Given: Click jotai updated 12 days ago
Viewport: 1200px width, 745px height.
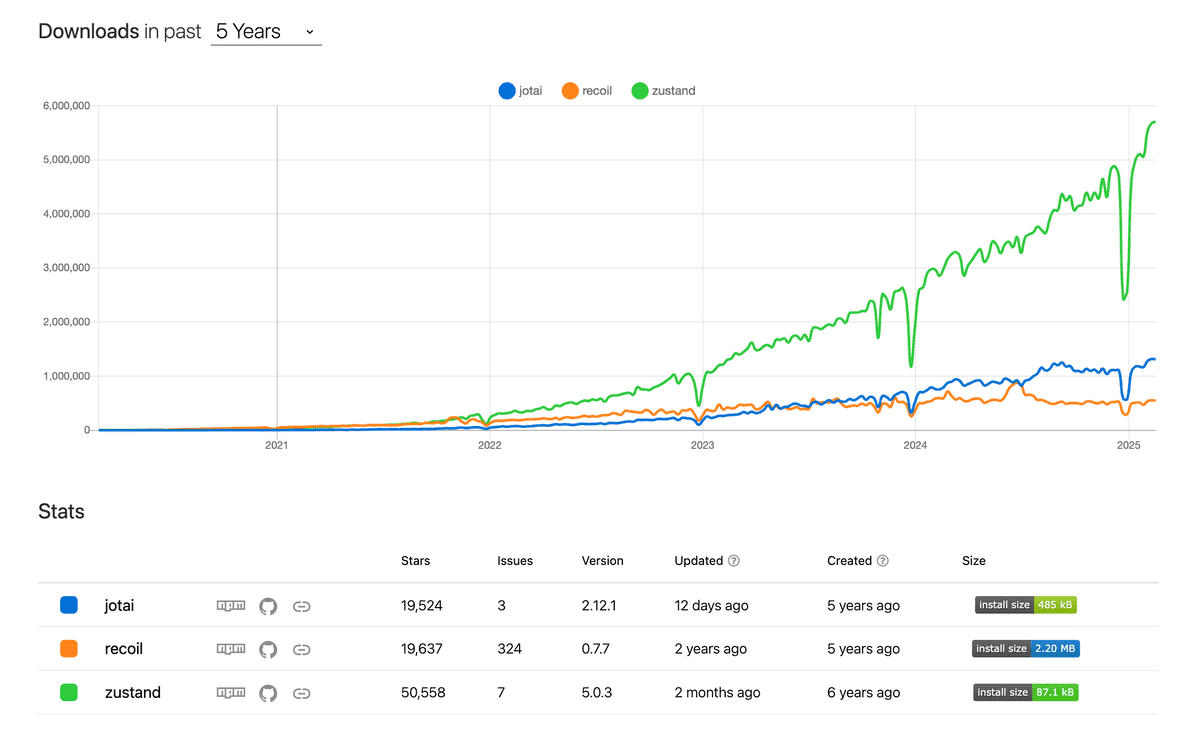Looking at the screenshot, I should pos(711,605).
